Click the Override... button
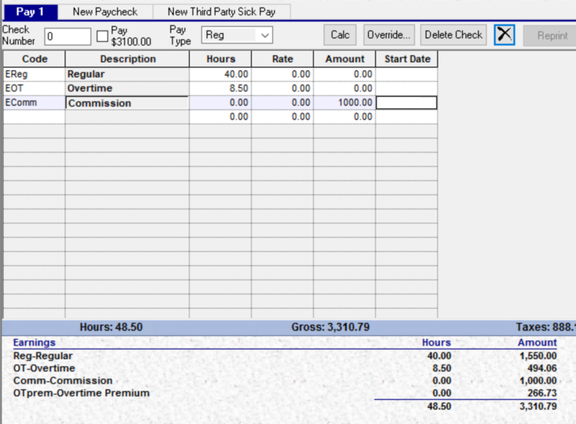Viewport: 576px width, 424px height. 389,35
